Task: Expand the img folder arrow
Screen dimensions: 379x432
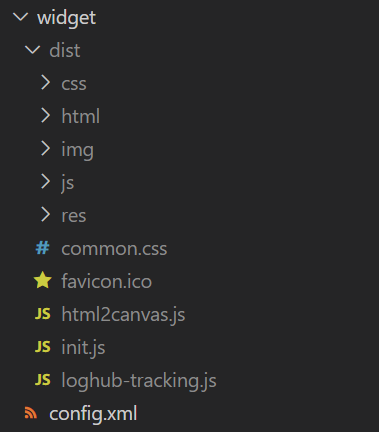Action: (45, 149)
